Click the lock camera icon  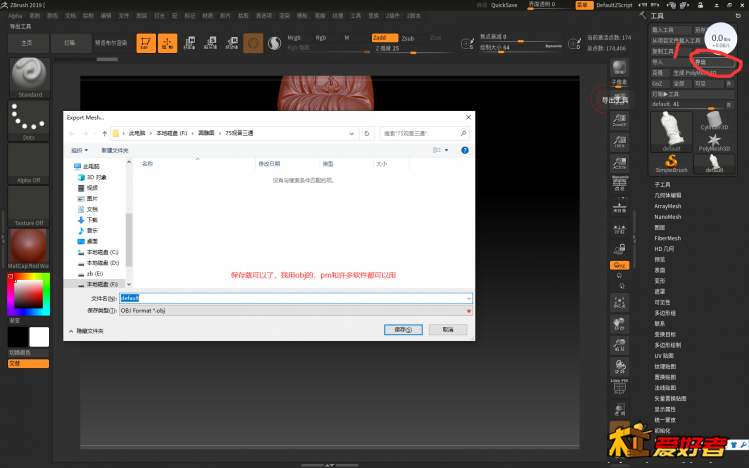click(x=620, y=249)
